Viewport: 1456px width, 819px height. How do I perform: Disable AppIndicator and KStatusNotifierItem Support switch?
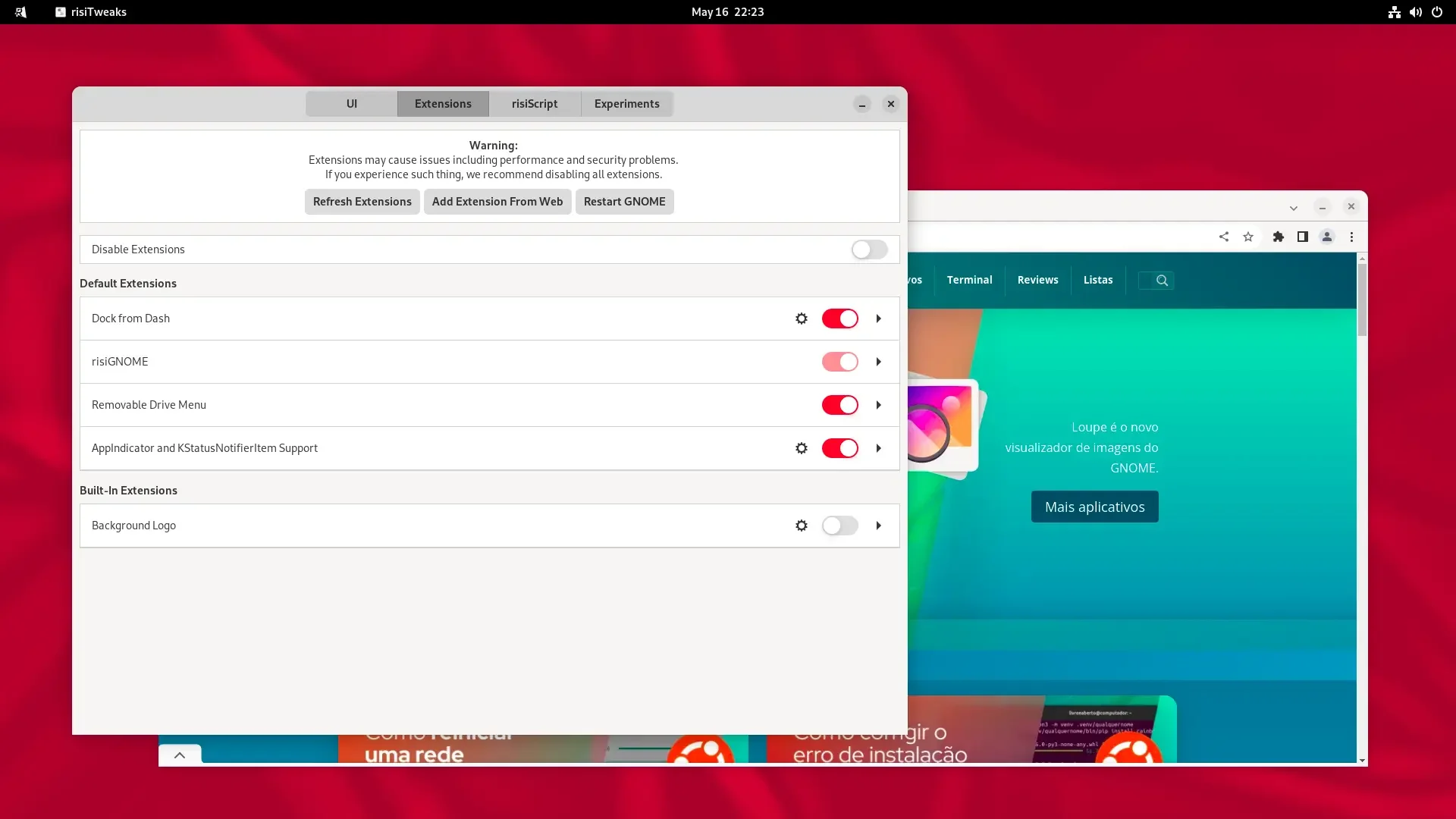point(840,448)
